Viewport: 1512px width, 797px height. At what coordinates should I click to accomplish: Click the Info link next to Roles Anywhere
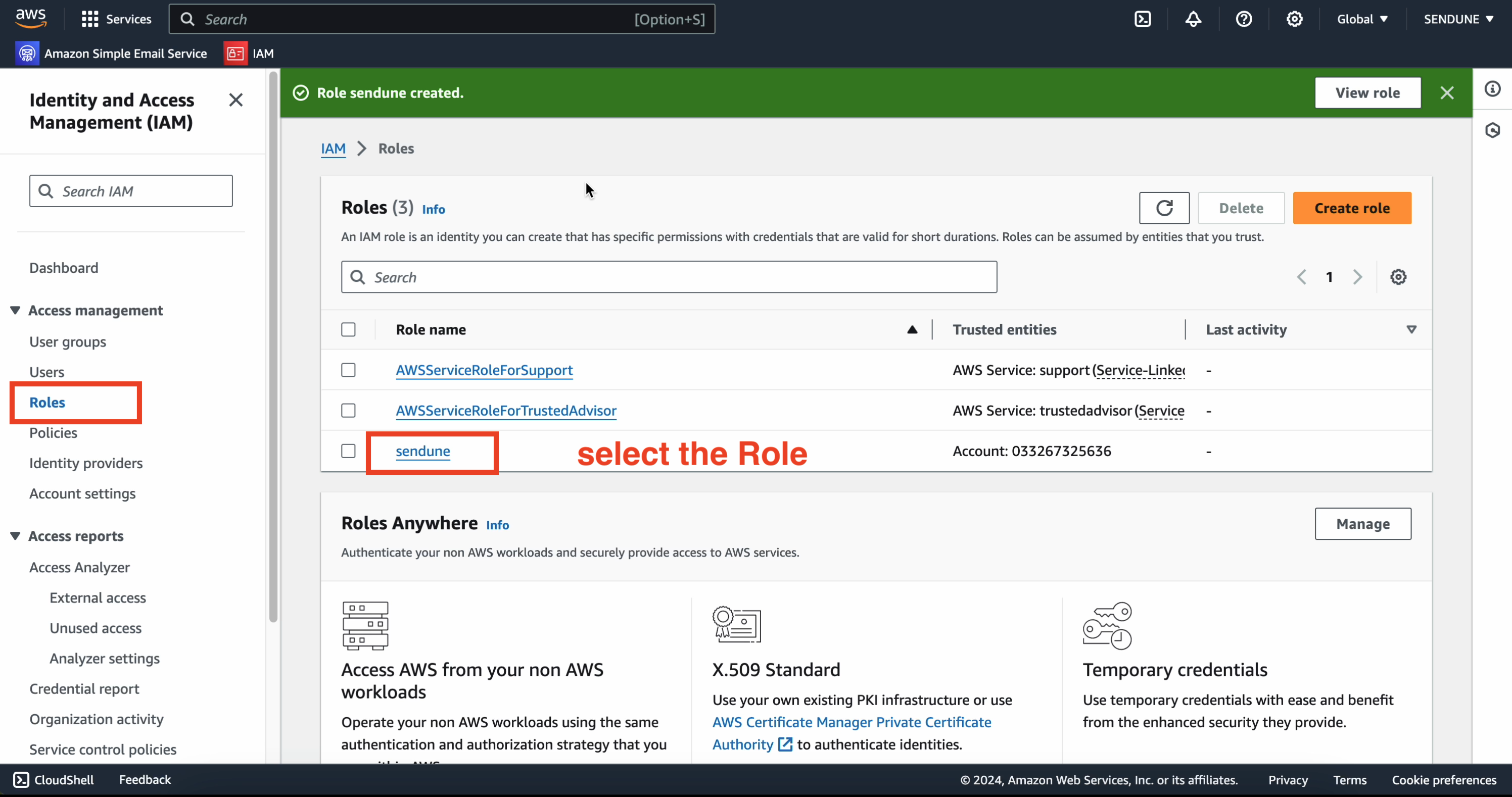coord(497,525)
